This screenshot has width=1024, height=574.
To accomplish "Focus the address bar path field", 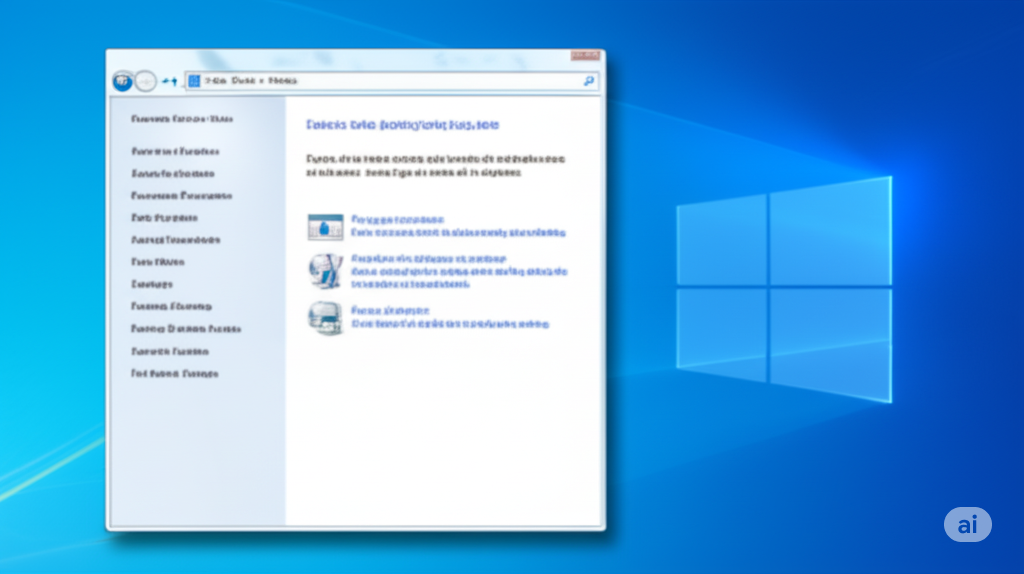I will (391, 81).
